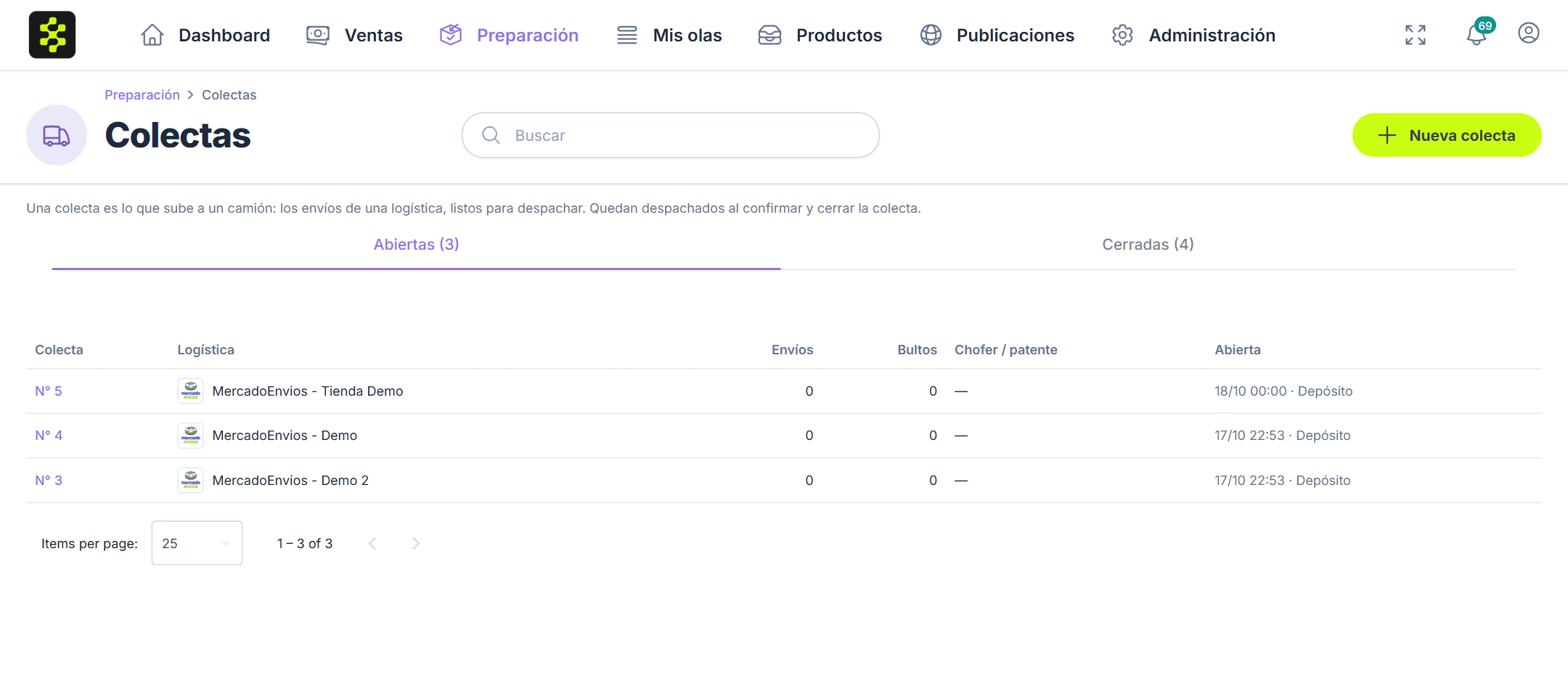1568x697 pixels.
Task: Open the notifications bell with 69 badge
Action: pyautogui.click(x=1478, y=33)
